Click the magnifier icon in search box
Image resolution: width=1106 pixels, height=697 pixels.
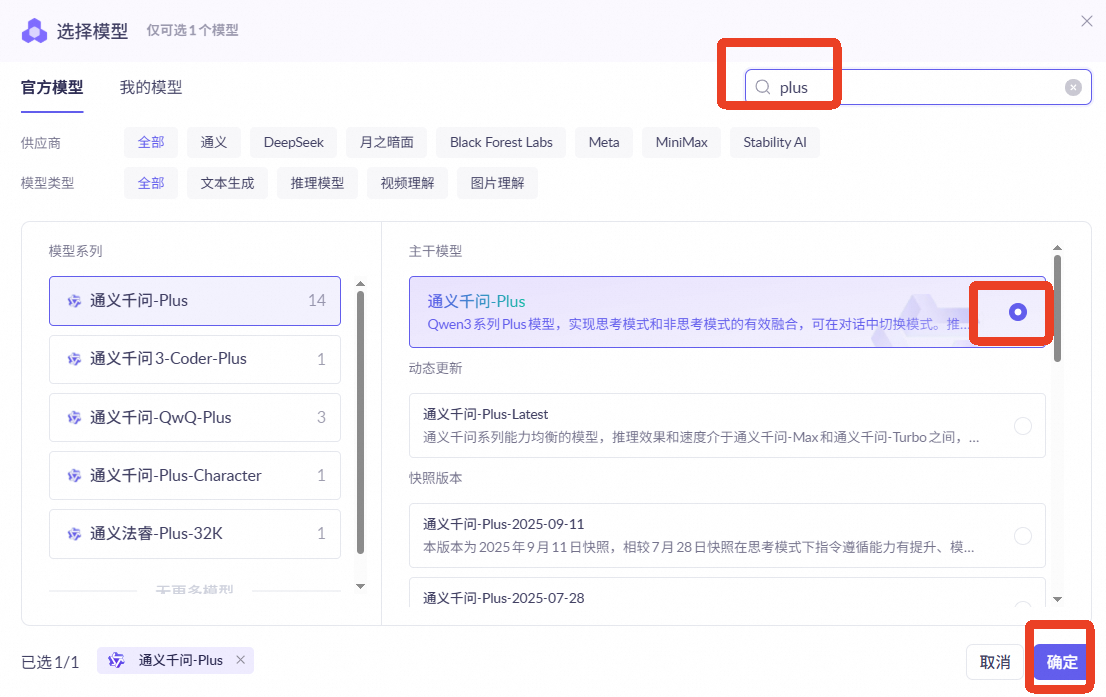pyautogui.click(x=762, y=87)
